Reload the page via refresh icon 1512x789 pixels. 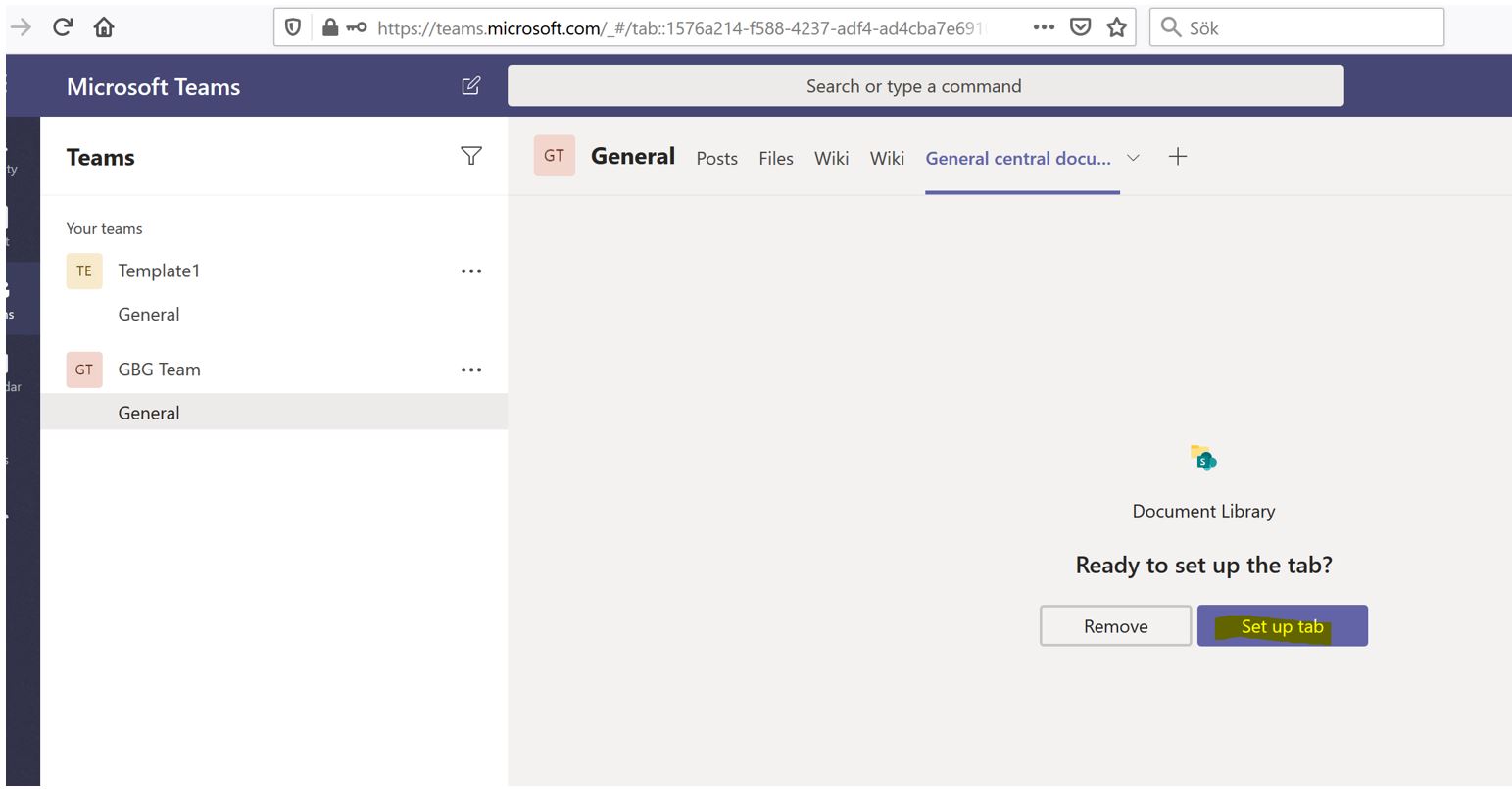(x=62, y=26)
